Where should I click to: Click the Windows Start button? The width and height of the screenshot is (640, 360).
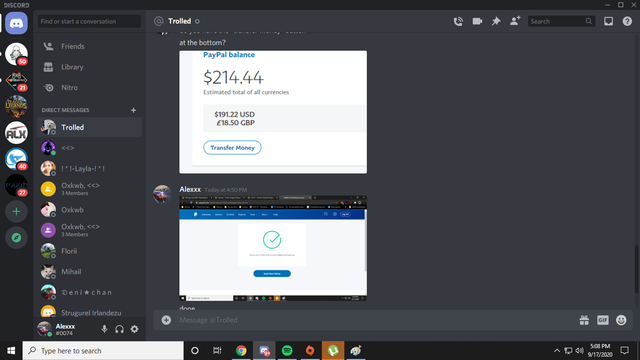click(x=11, y=351)
